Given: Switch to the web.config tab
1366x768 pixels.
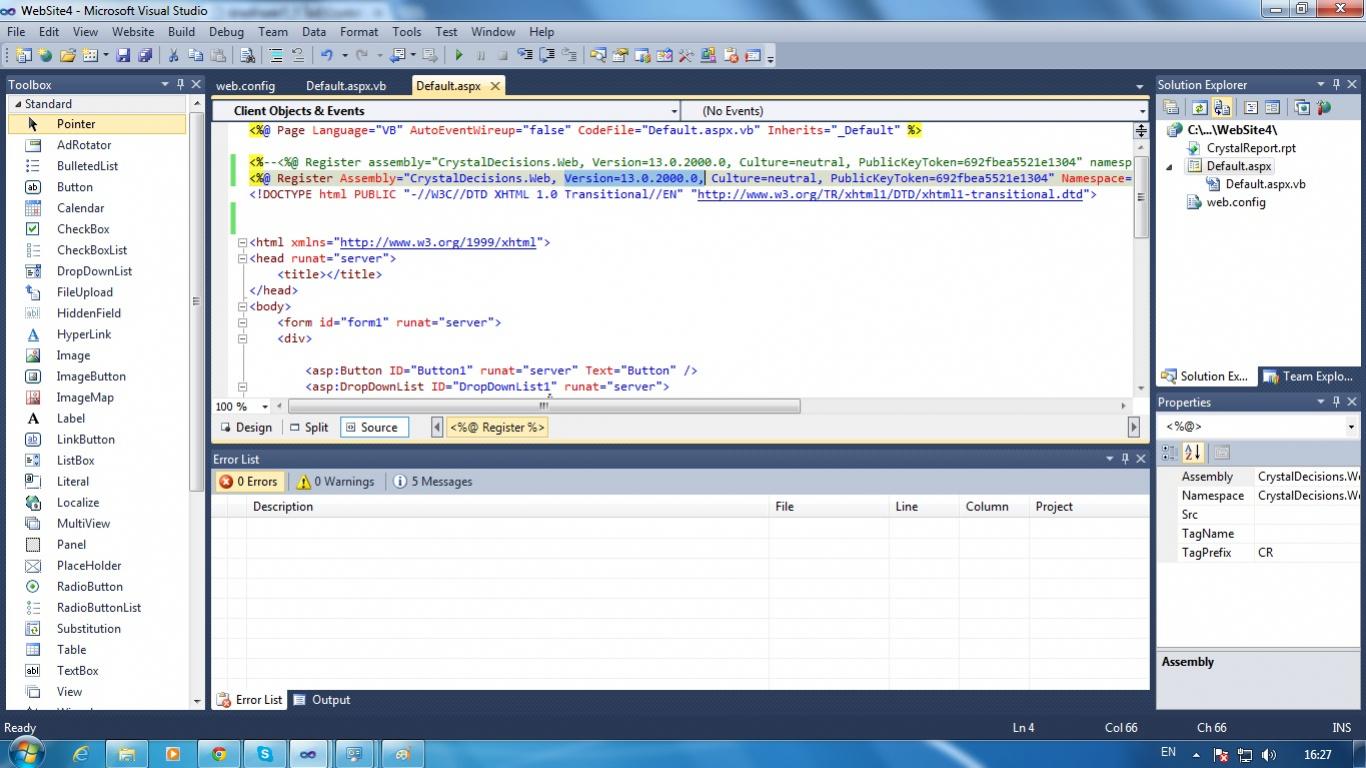Looking at the screenshot, I should [245, 86].
